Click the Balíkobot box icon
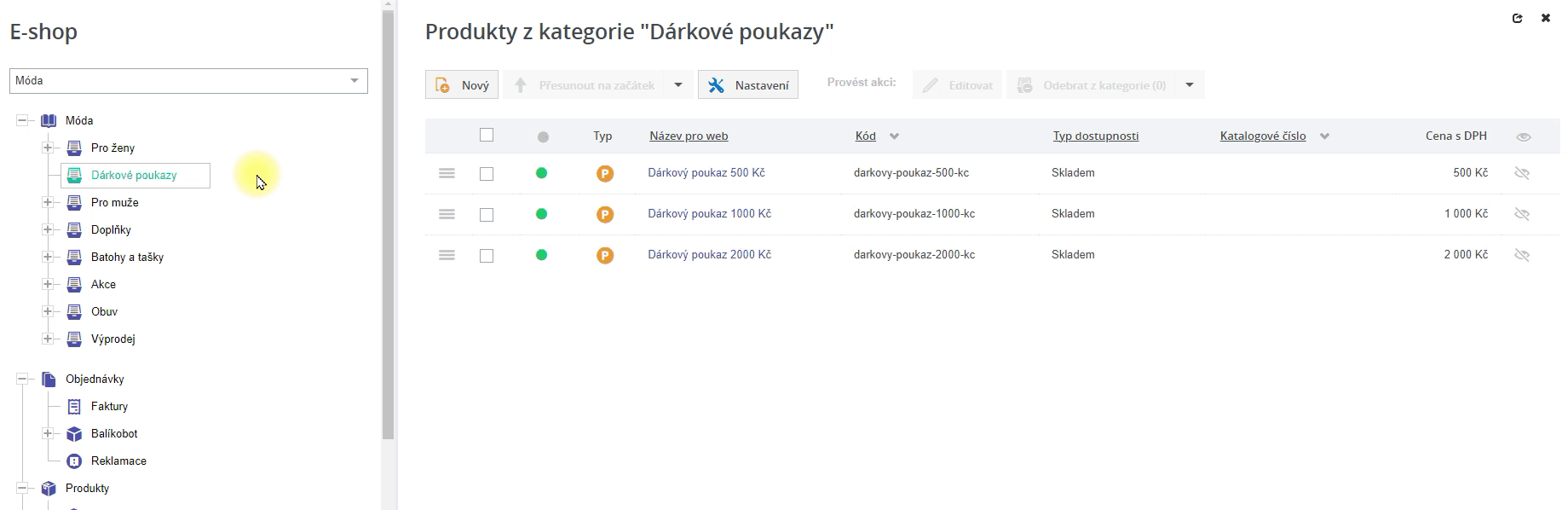The height and width of the screenshot is (510, 1568). [74, 434]
